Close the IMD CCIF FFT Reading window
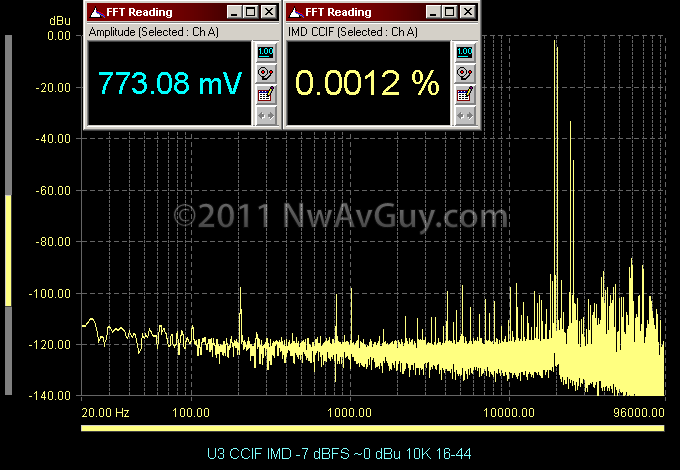 coord(468,12)
